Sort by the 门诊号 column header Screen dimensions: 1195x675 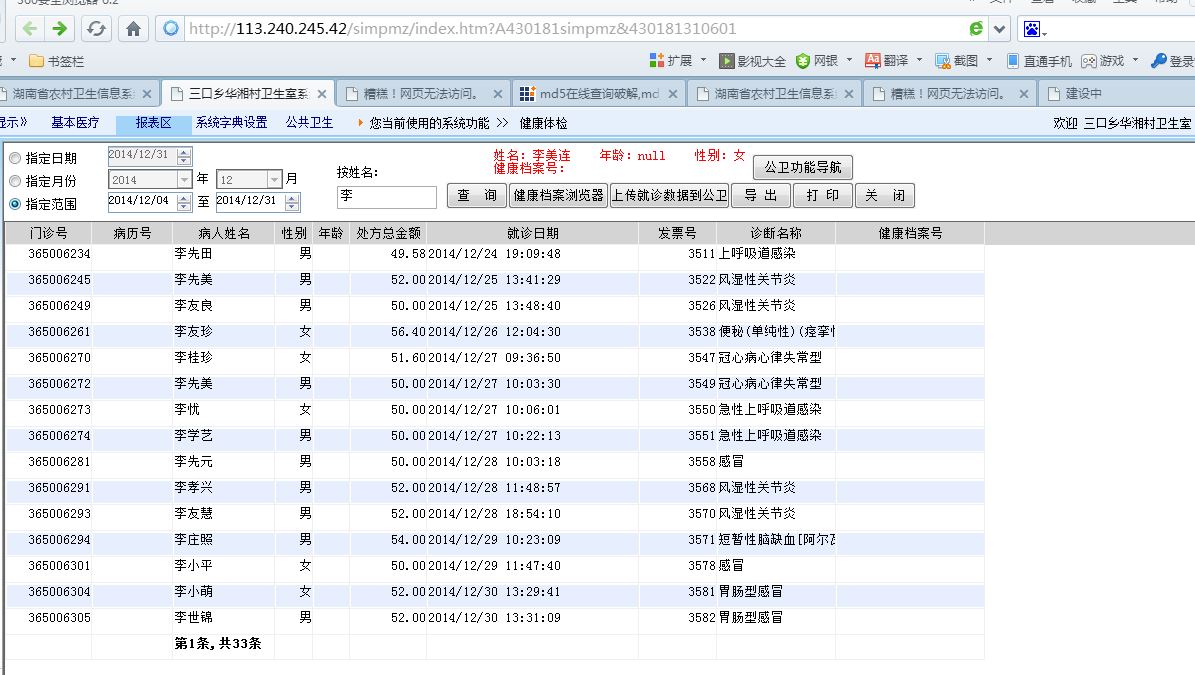click(x=49, y=233)
